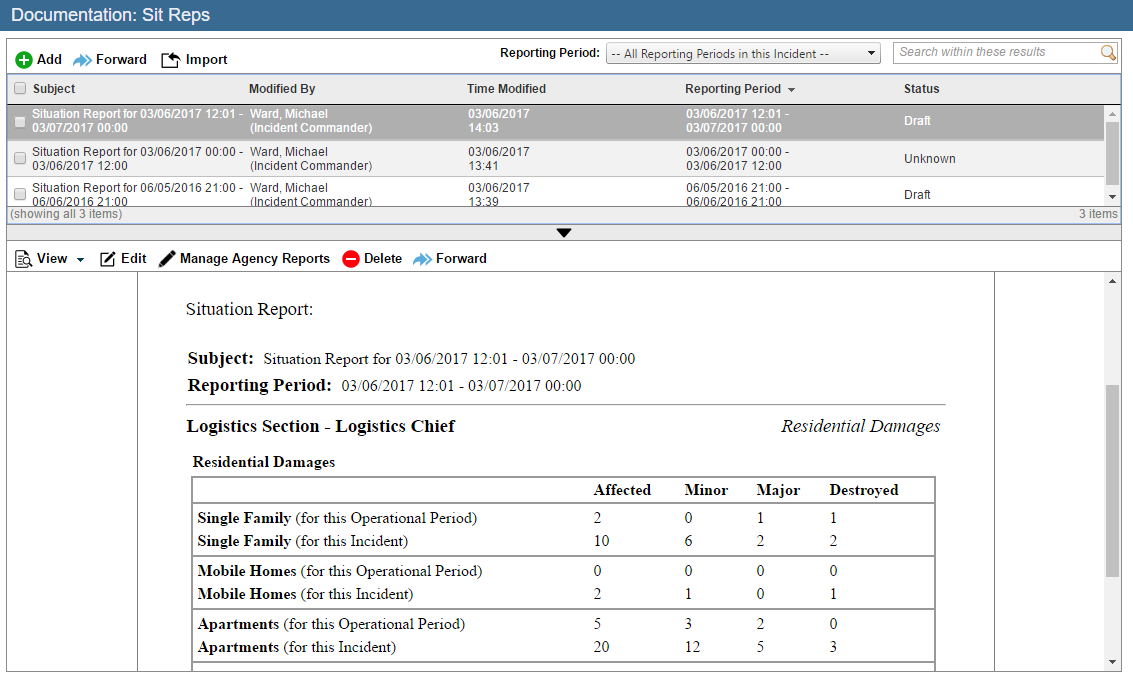Add a new situation report
This screenshot has height=677, width=1133.
(37, 59)
